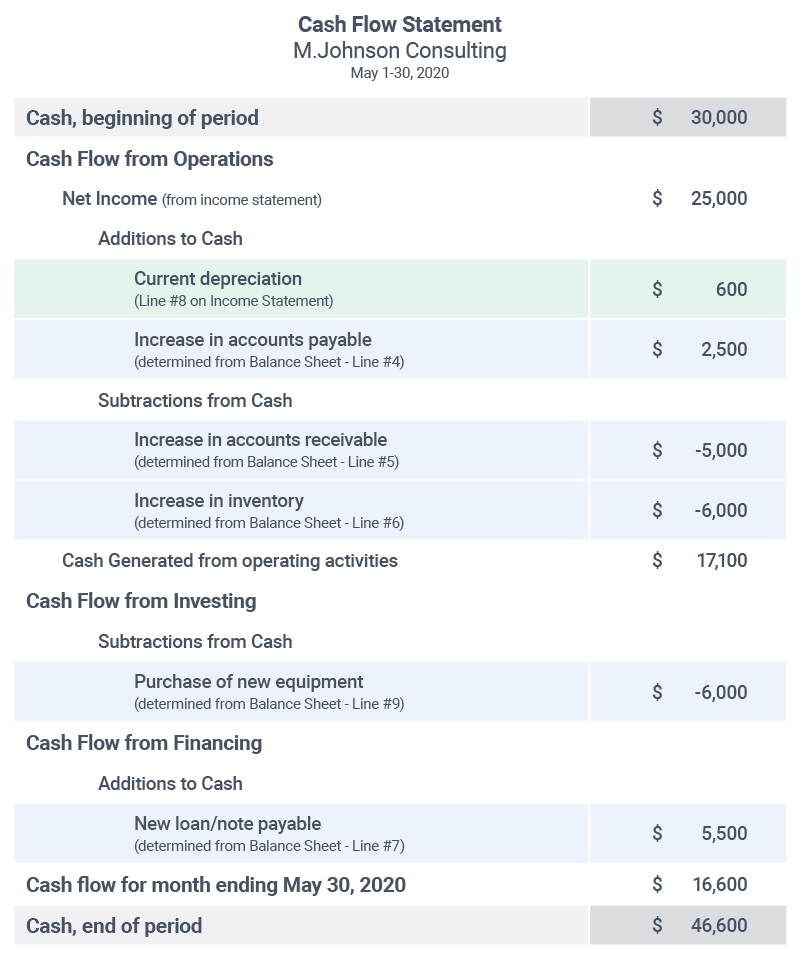Click the Cash Flow from Investing header
The height and width of the screenshot is (954, 800).
[141, 601]
